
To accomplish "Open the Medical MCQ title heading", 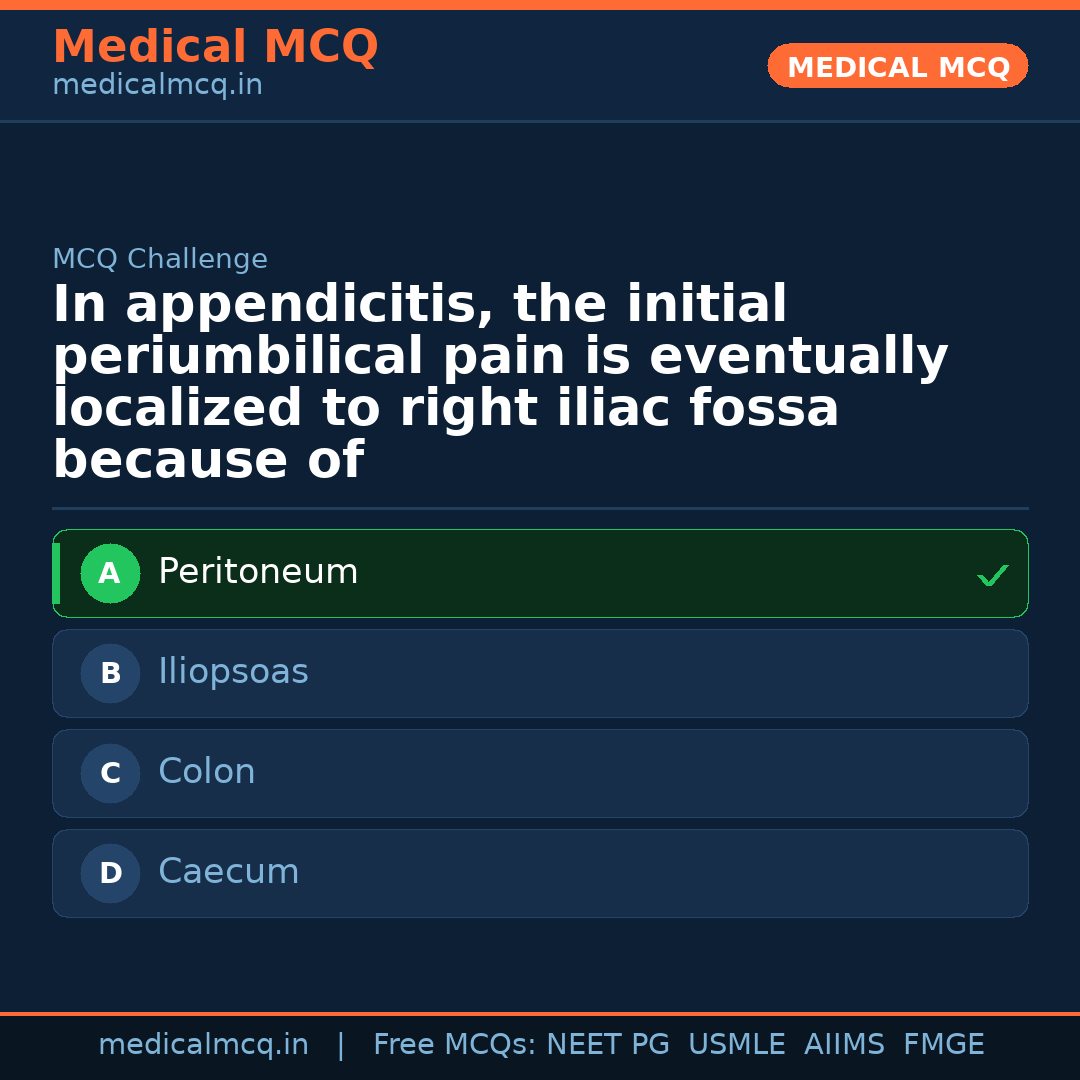I will pyautogui.click(x=215, y=47).
